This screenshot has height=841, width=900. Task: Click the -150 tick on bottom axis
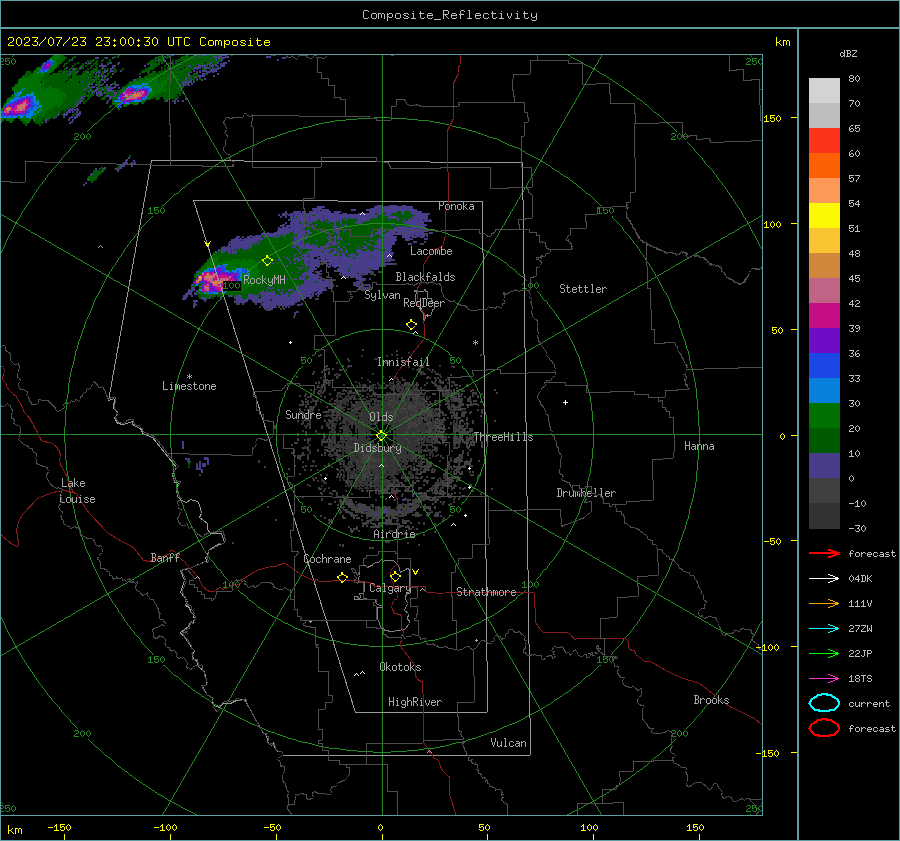59,827
